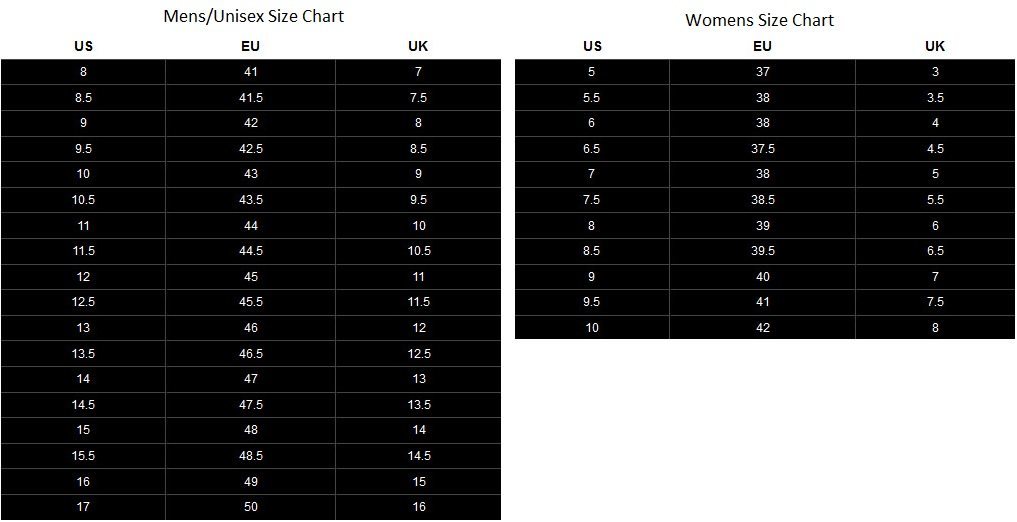The height and width of the screenshot is (522, 1017).
Task: Click the US header in Womens chart
Action: click(592, 46)
